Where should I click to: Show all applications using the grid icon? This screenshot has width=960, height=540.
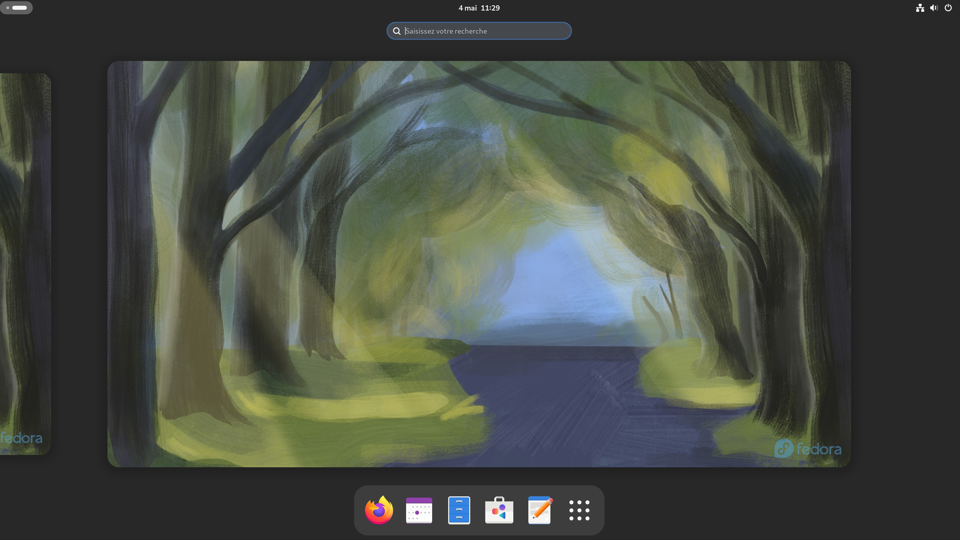click(x=579, y=510)
